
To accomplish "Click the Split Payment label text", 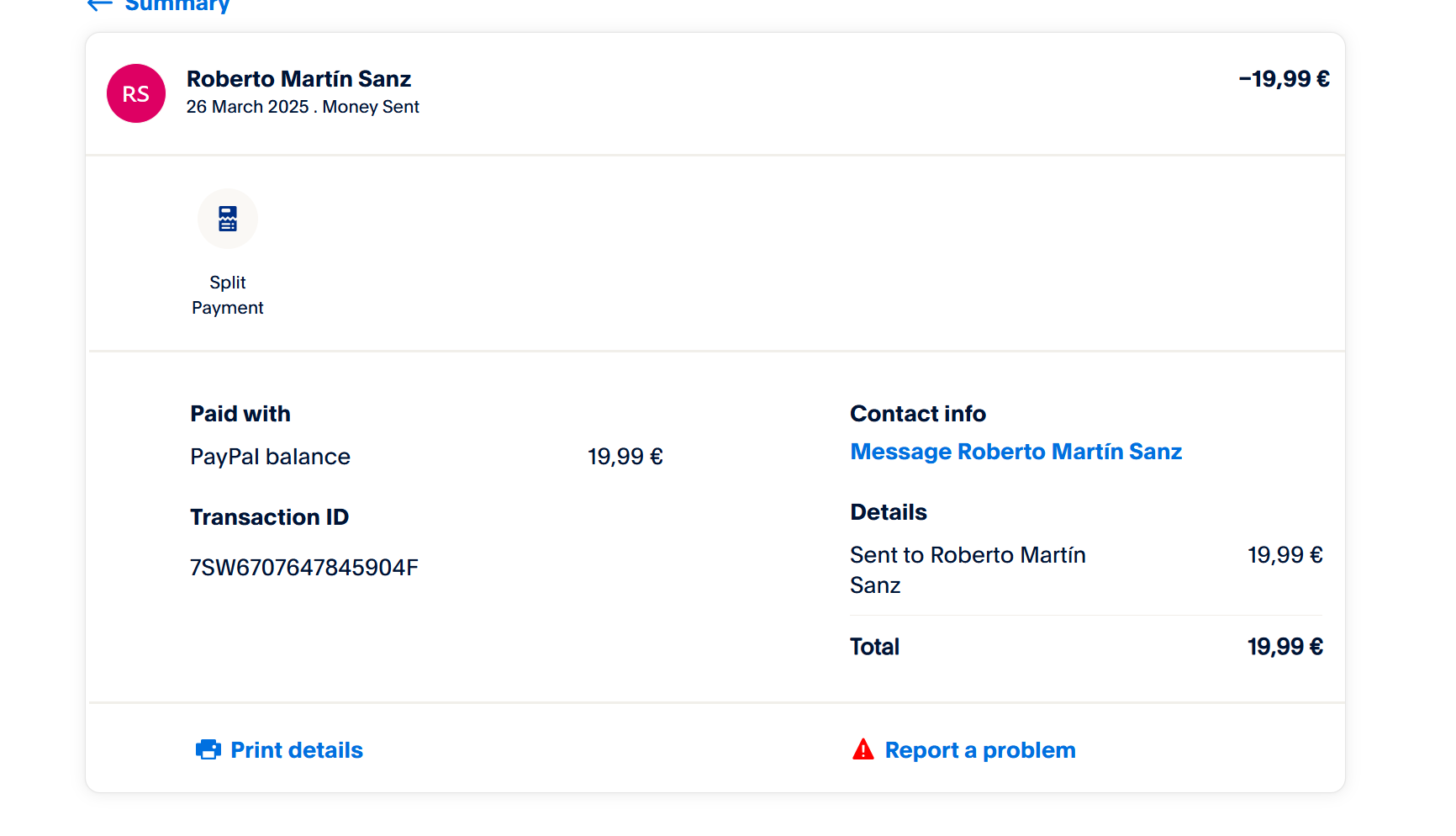I will [x=228, y=295].
